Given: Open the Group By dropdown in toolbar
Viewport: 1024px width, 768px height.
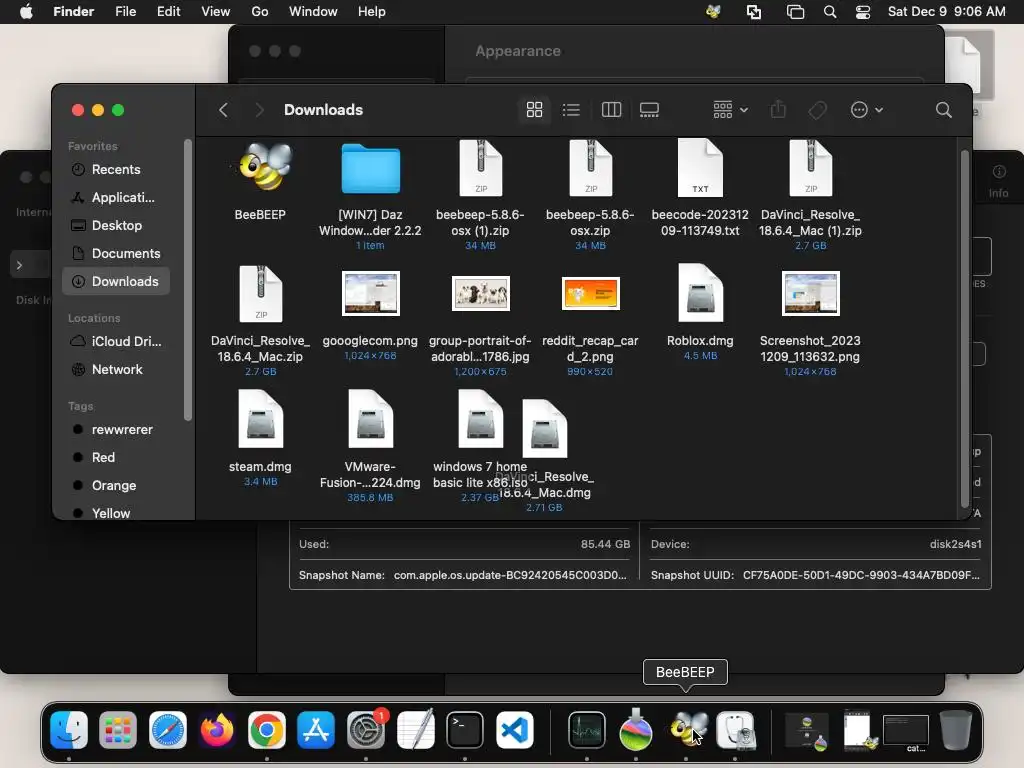Looking at the screenshot, I should (x=730, y=110).
